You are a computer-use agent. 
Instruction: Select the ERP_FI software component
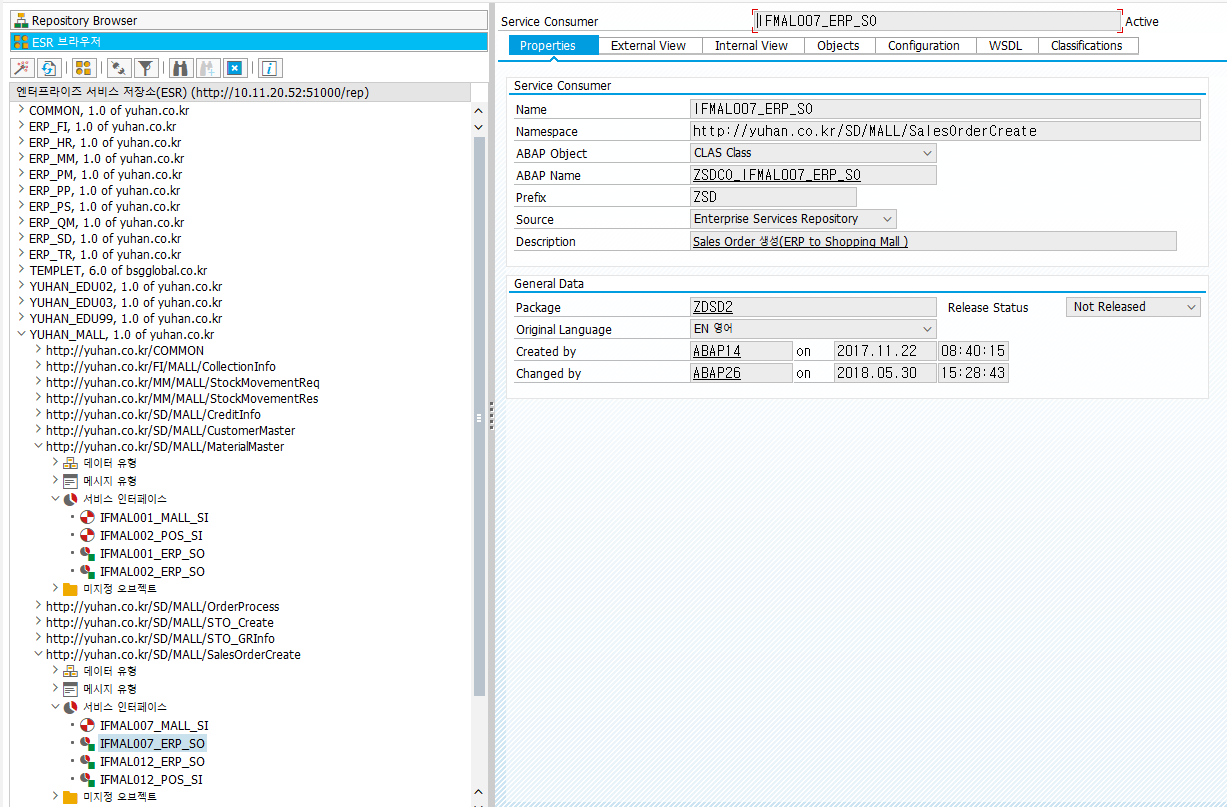[x=105, y=127]
